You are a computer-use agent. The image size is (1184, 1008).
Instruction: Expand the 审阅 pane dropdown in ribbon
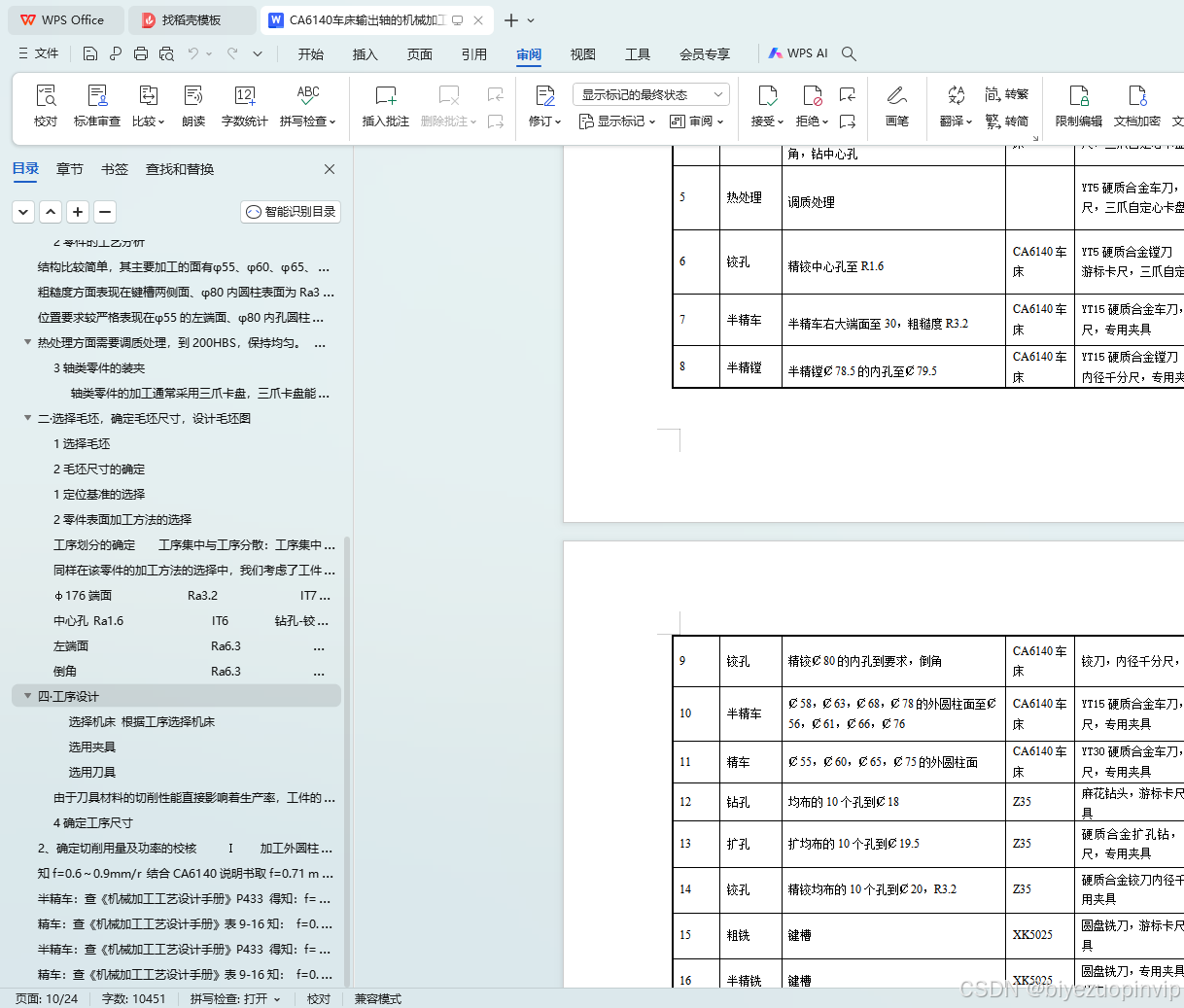click(697, 122)
